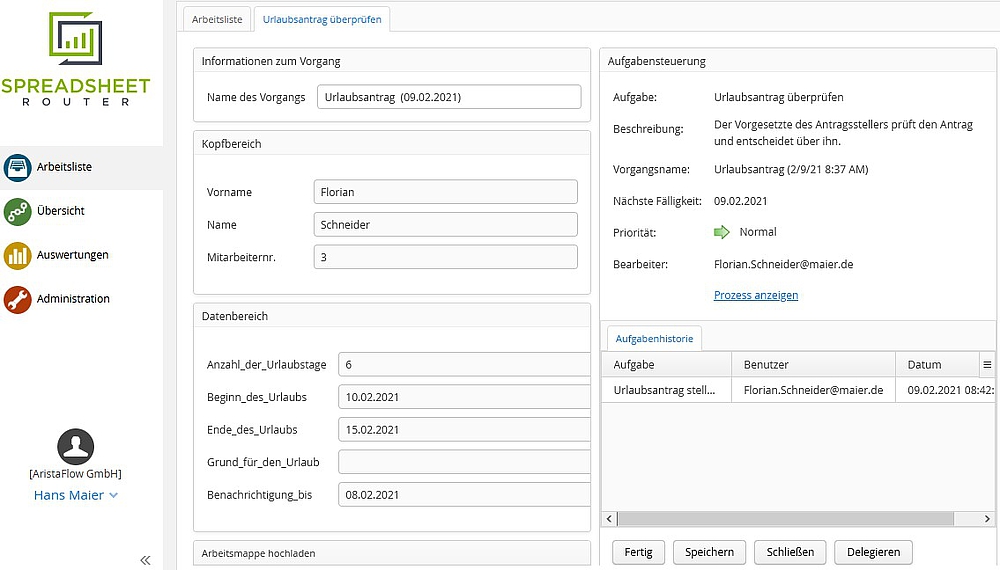Screen dimensions: 1000x570
Task: Click the Speichern button
Action: tap(709, 552)
